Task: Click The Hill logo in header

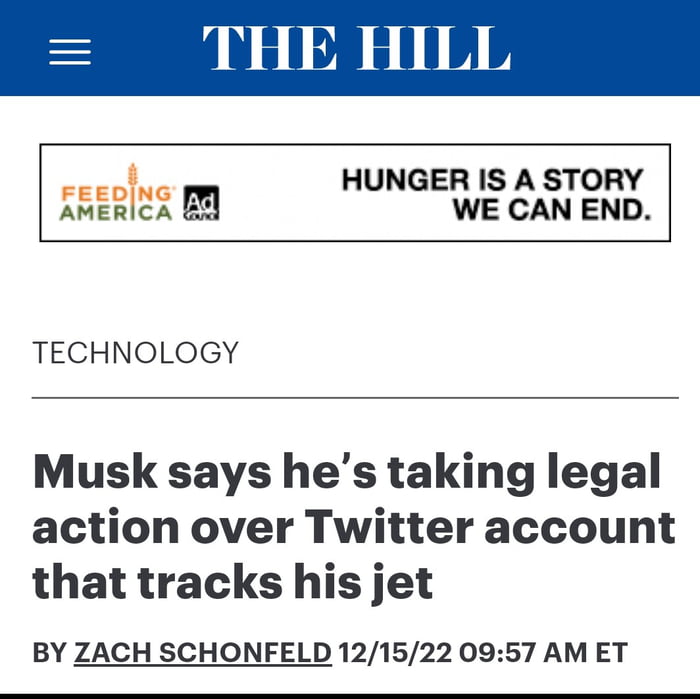Action: 356,48
